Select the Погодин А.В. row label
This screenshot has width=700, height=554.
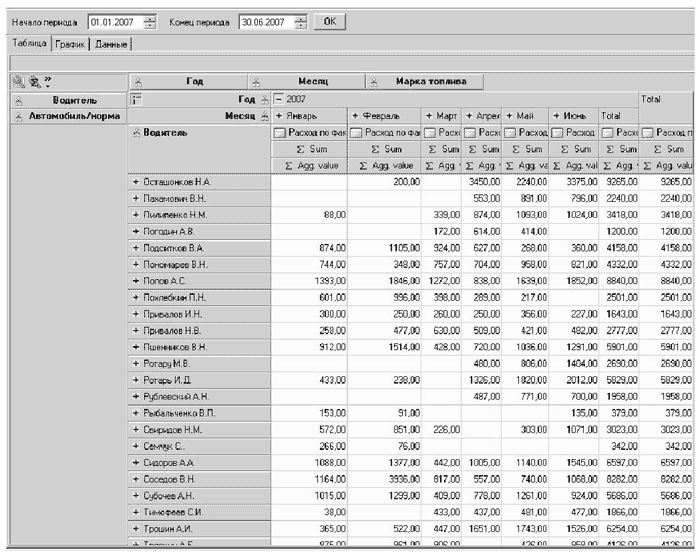(x=199, y=232)
